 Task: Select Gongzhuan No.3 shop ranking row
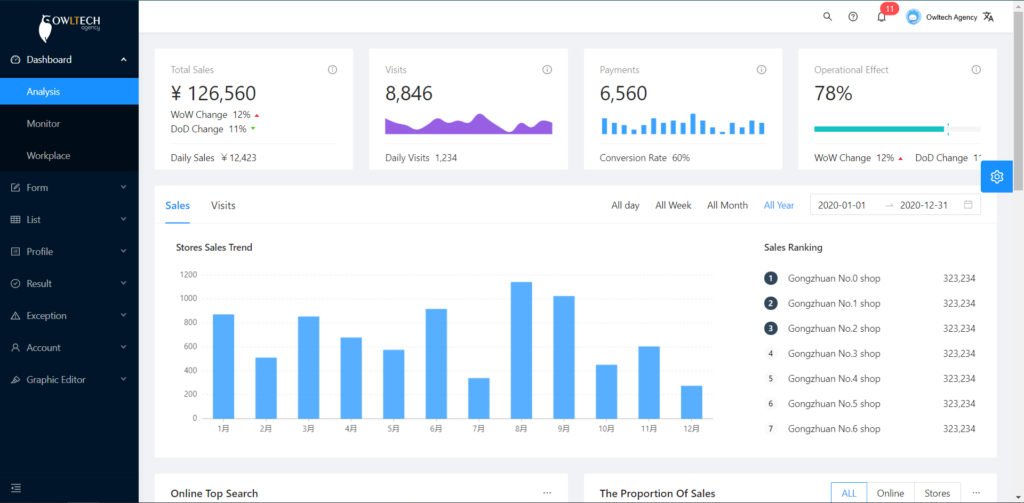click(870, 353)
